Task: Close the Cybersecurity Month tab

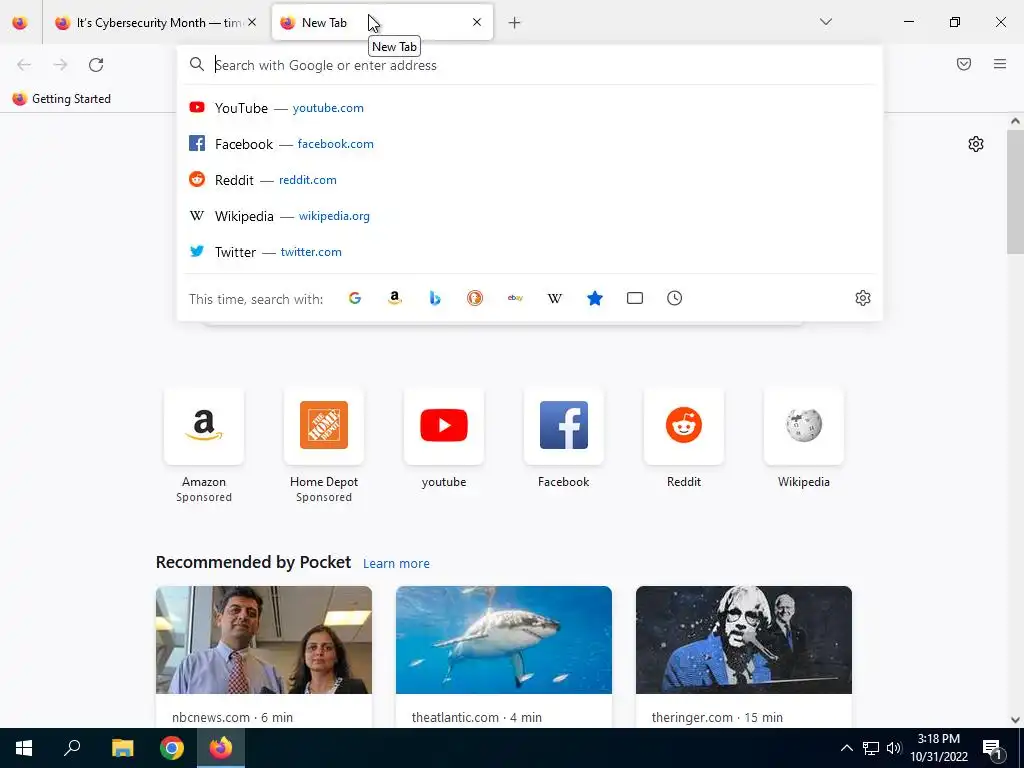Action: tap(252, 22)
